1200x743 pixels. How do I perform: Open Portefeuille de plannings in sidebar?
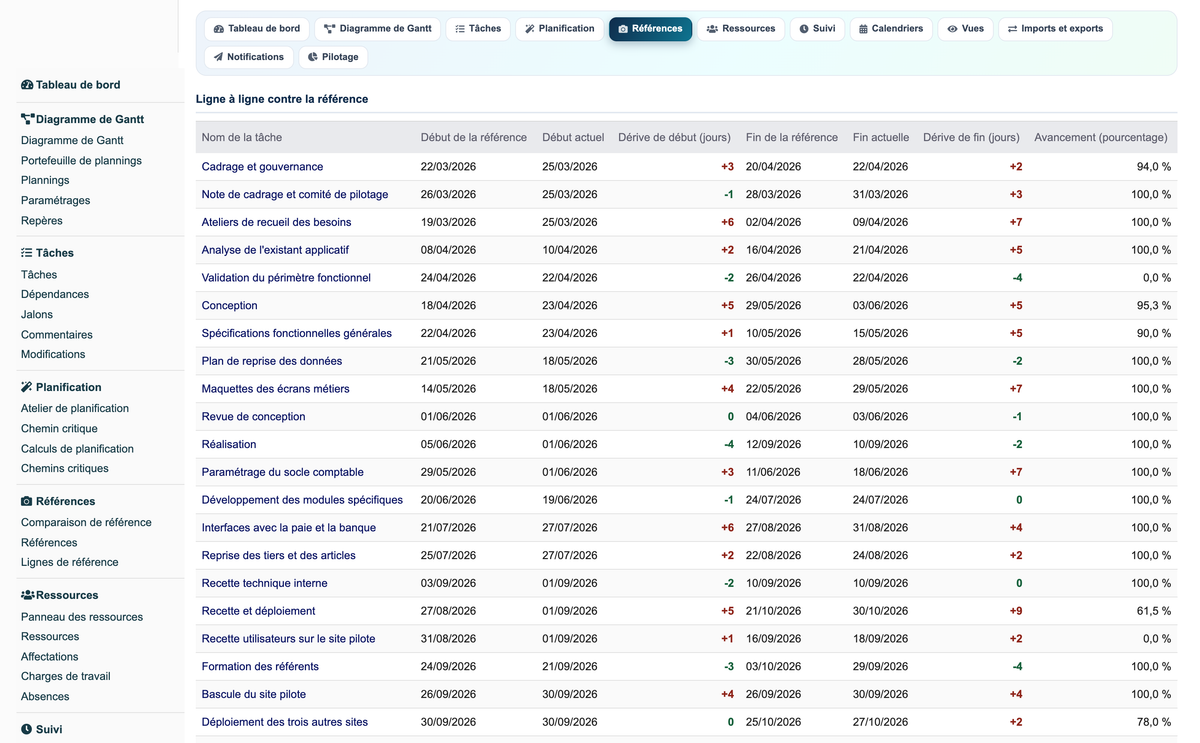coord(81,160)
